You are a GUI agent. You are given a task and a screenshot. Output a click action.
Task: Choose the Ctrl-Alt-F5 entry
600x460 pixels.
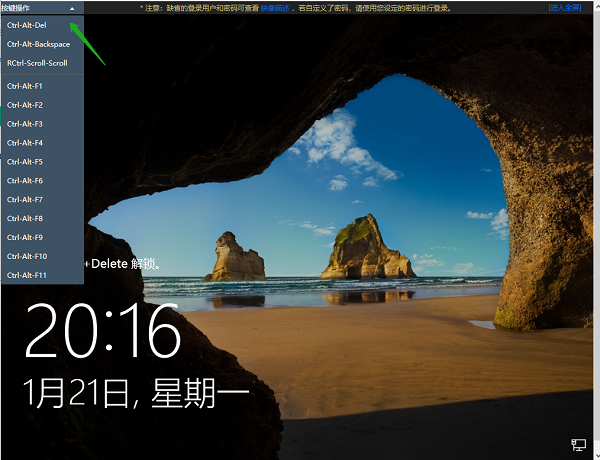(25, 162)
